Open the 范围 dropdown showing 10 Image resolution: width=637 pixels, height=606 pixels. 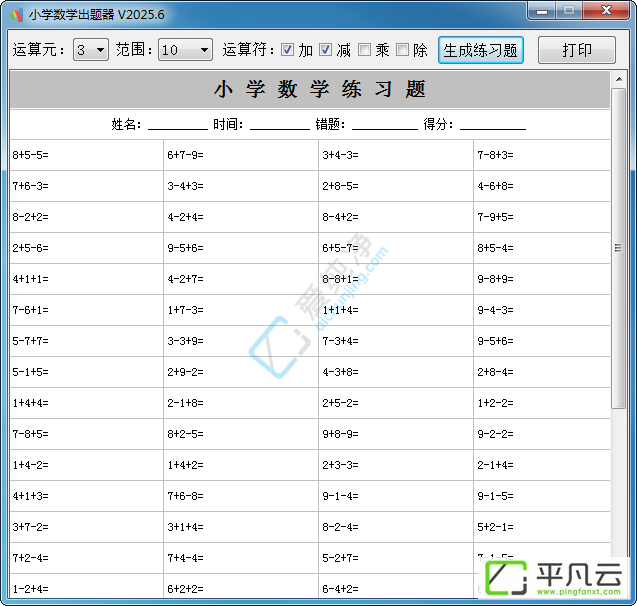point(185,50)
